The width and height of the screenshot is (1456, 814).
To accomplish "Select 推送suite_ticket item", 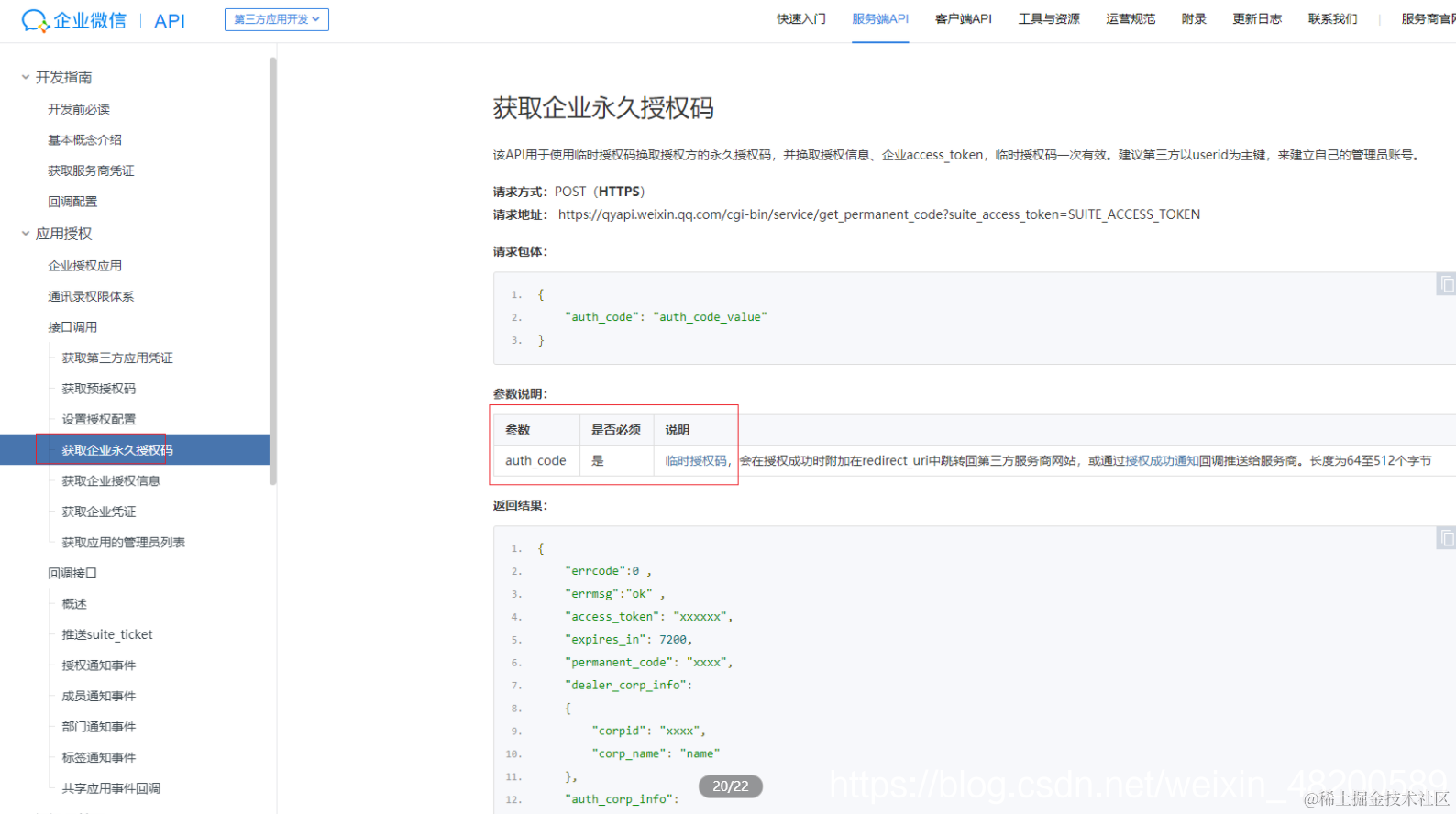I will [x=107, y=634].
